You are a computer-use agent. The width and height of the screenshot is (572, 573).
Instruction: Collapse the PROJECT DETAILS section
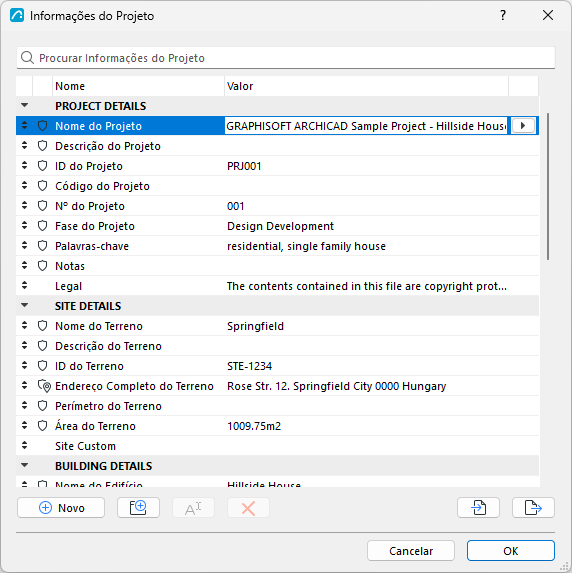point(24,105)
